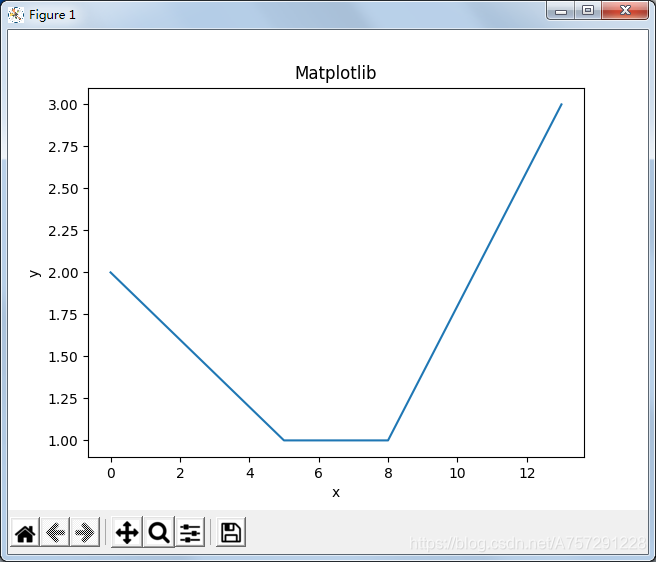
Task: Minimize the Figure 1 window
Action: coord(561,11)
